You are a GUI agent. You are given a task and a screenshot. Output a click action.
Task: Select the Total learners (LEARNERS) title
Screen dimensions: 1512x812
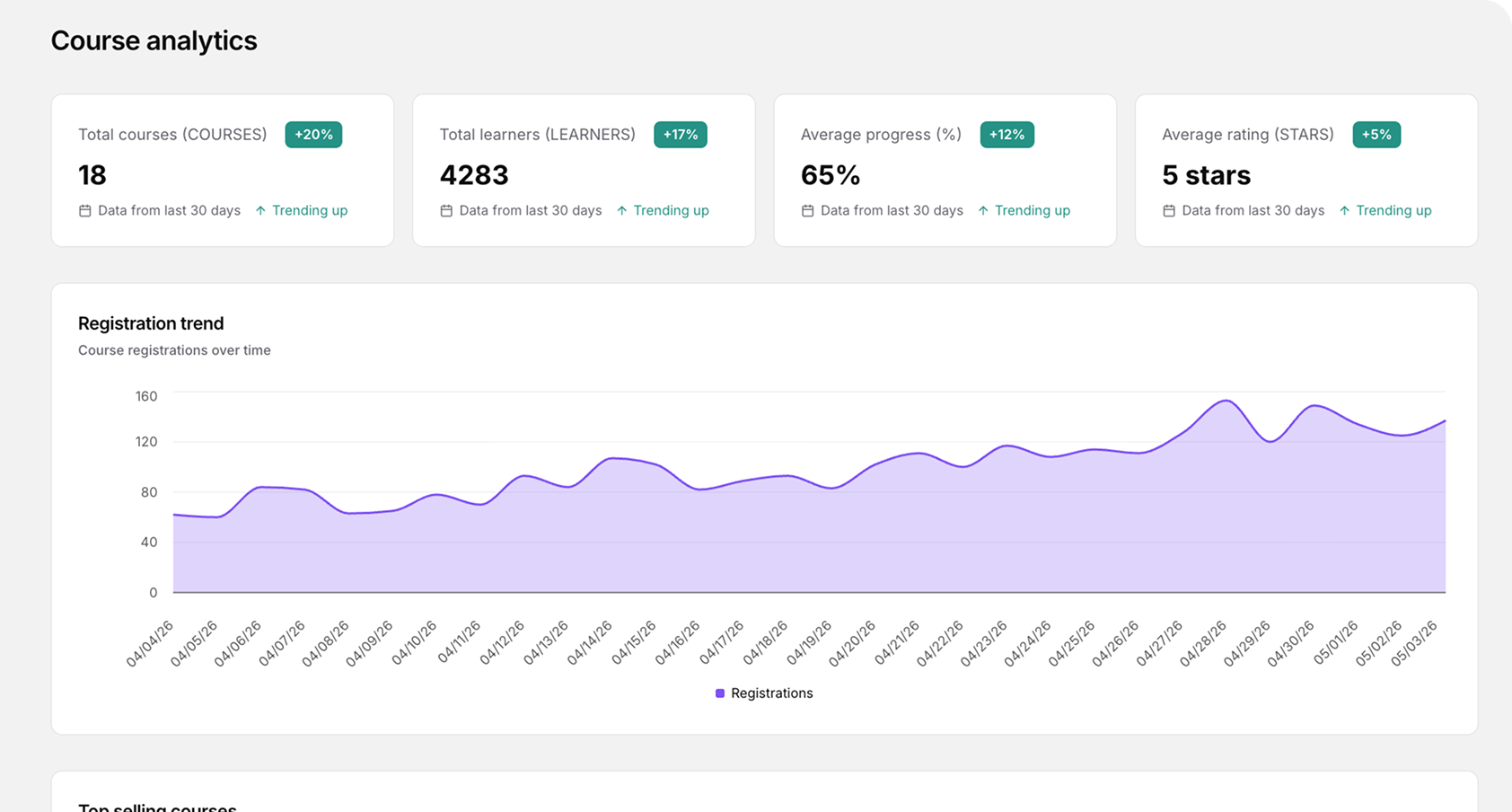tap(538, 135)
